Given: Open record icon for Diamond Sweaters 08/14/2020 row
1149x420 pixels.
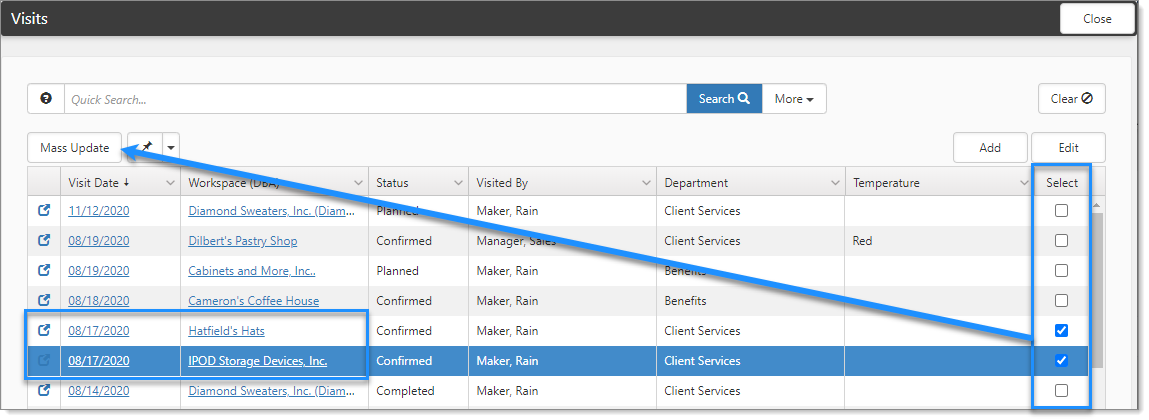Looking at the screenshot, I should (x=44, y=391).
